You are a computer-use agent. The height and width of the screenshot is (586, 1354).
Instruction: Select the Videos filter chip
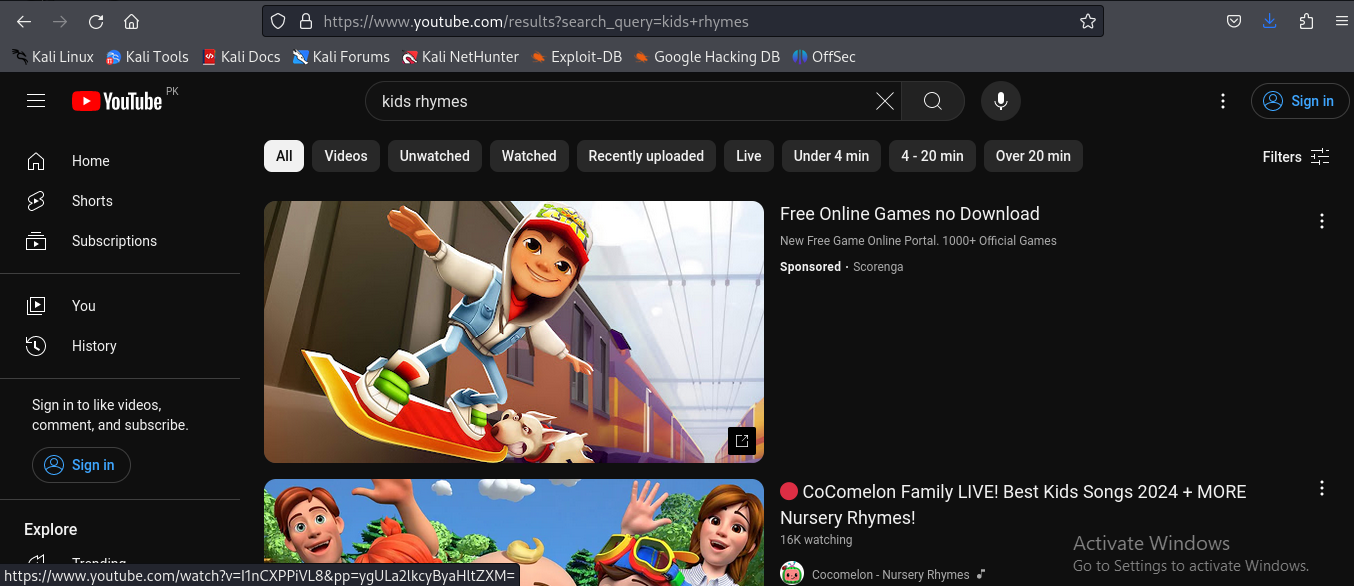(346, 156)
